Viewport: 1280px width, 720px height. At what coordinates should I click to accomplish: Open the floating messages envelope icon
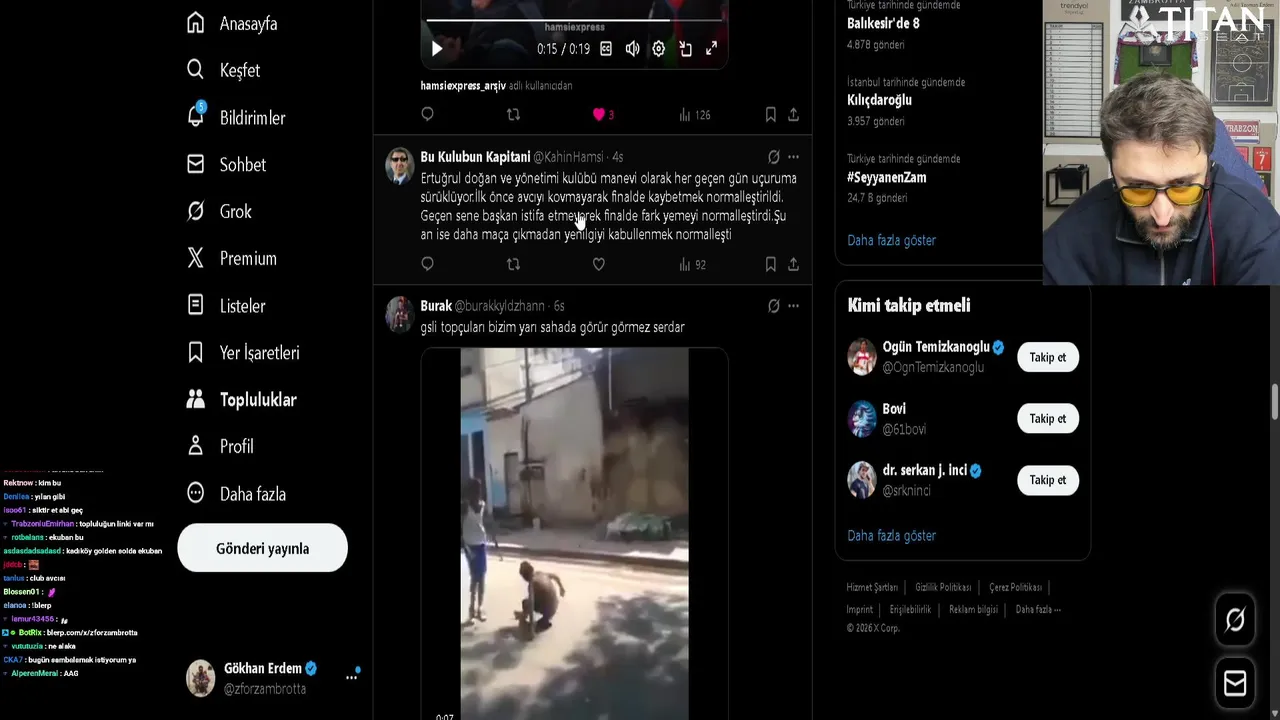pos(1235,683)
